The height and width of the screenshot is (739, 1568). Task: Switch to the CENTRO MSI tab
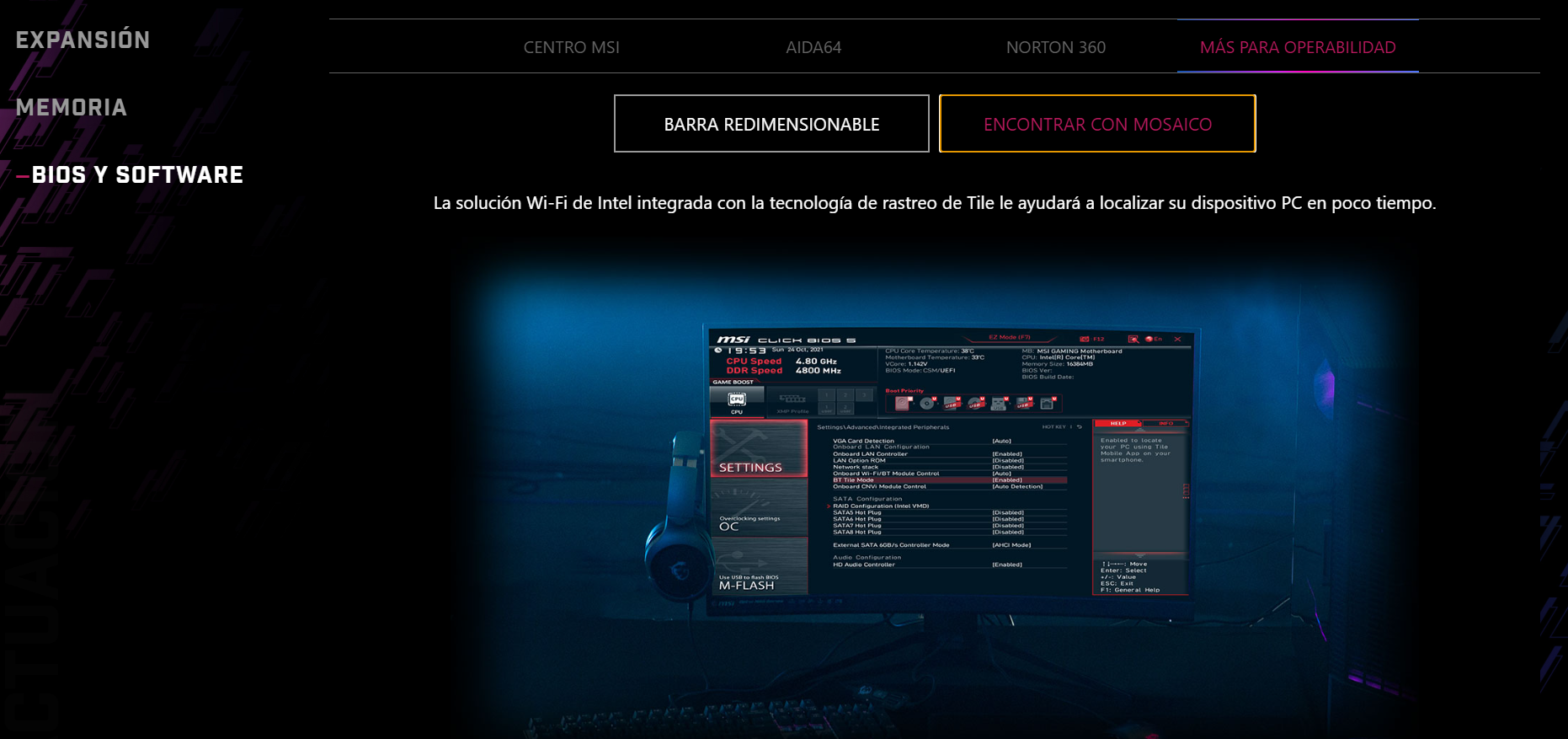571,47
